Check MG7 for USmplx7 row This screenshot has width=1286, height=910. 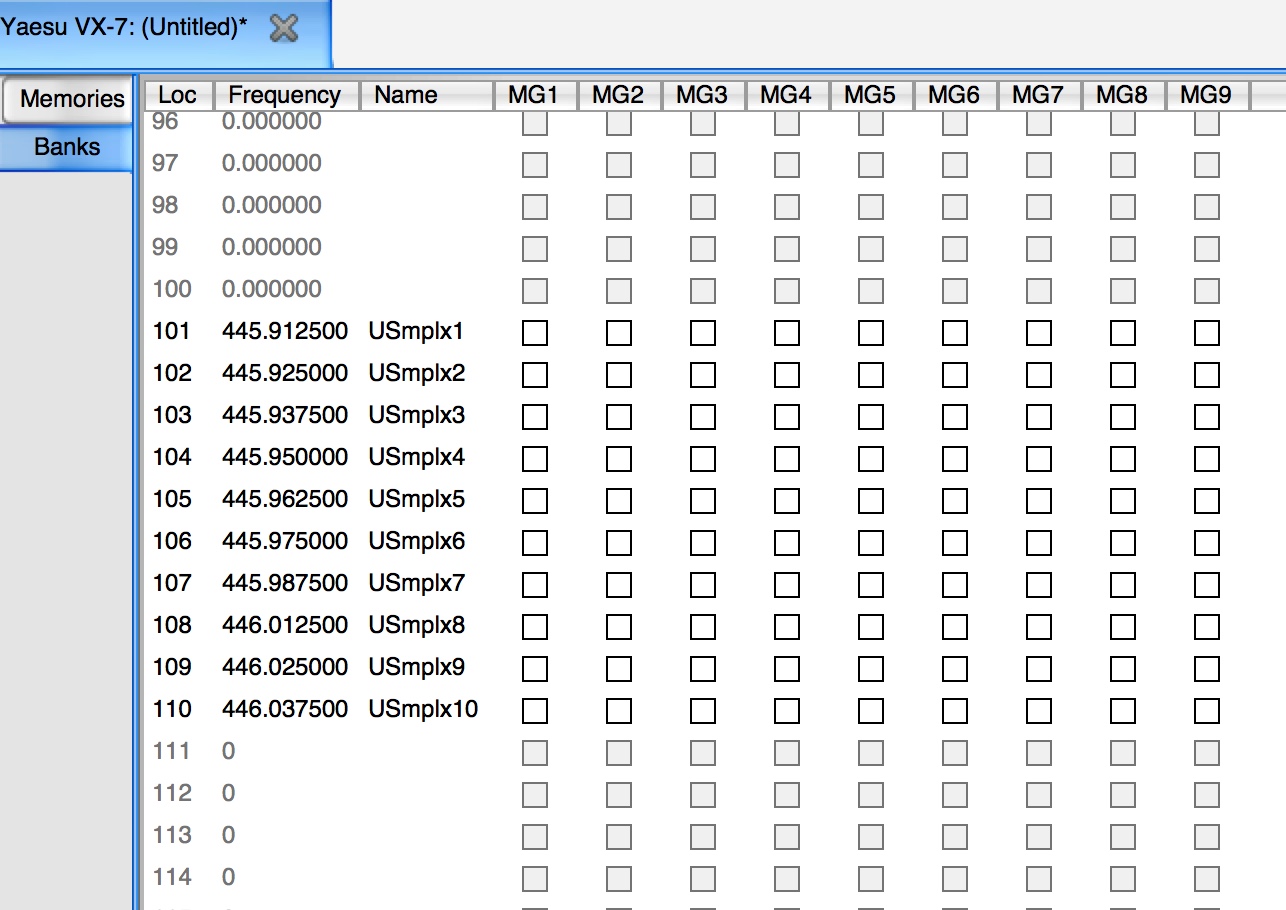tap(1039, 584)
